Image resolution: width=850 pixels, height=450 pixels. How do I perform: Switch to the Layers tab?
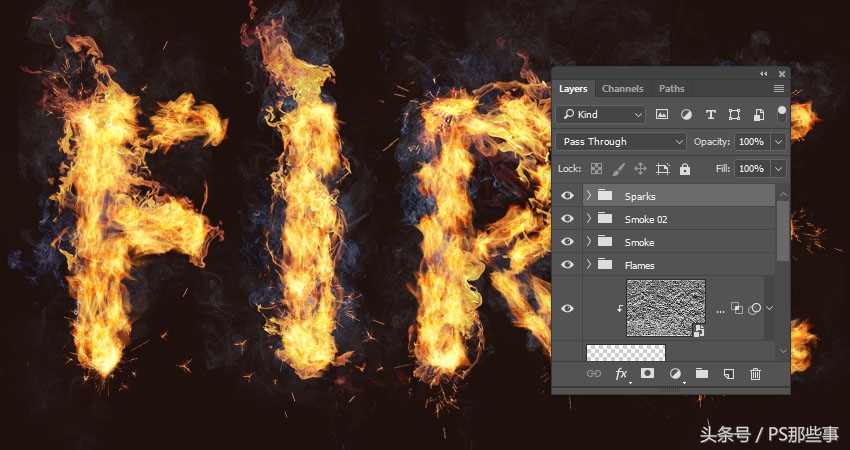pos(573,88)
